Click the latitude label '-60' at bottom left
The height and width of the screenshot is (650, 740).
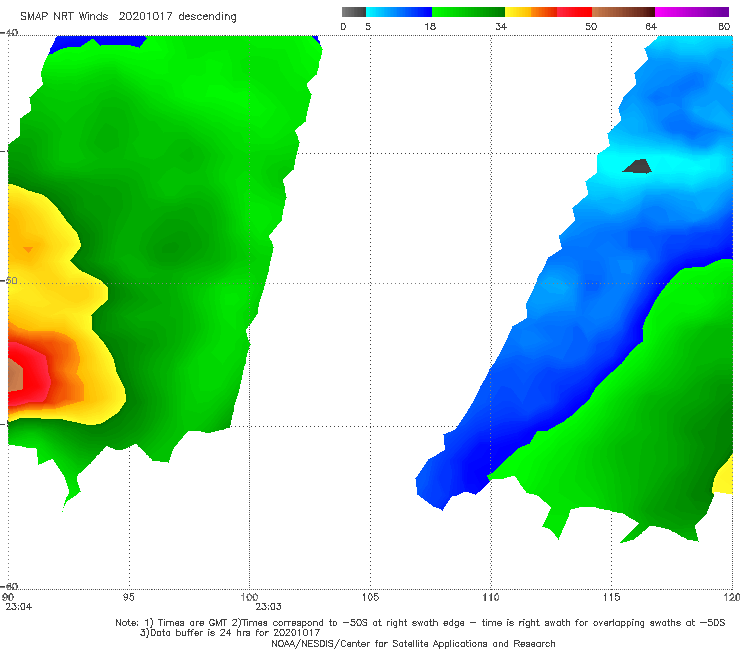(10, 586)
